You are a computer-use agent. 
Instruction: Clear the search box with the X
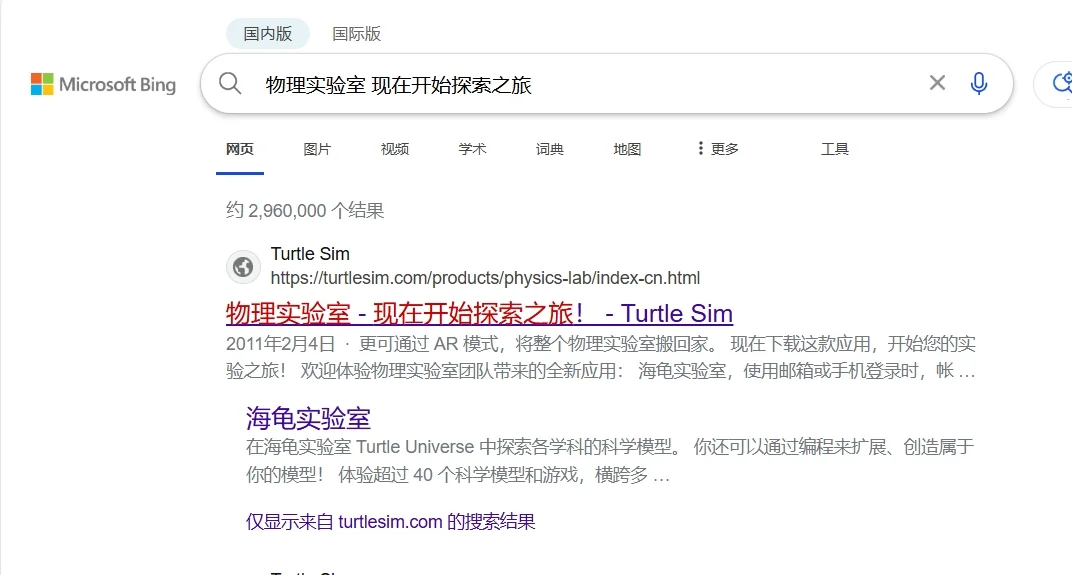[937, 83]
